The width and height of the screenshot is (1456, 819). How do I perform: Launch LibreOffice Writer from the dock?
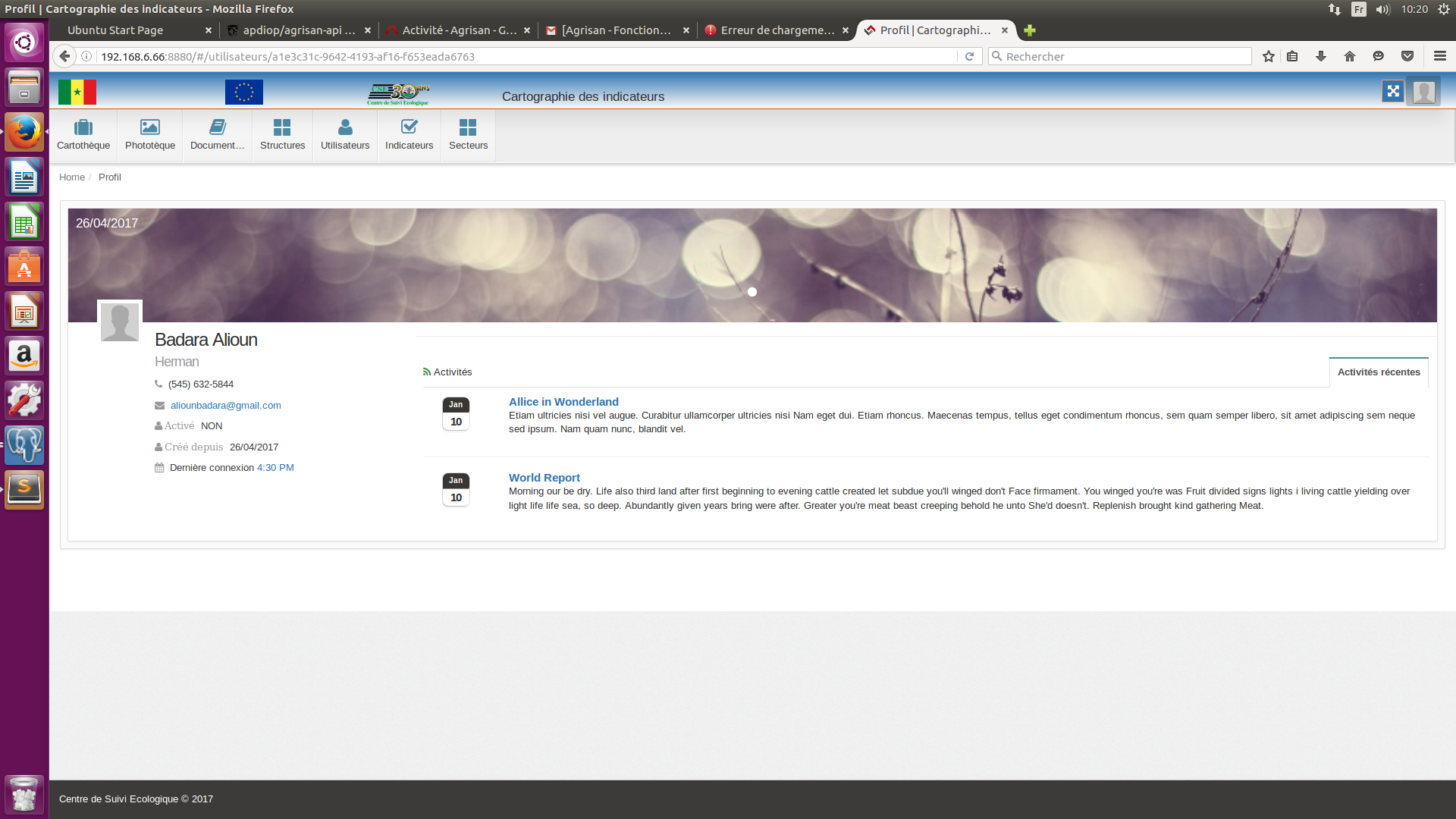point(24,177)
